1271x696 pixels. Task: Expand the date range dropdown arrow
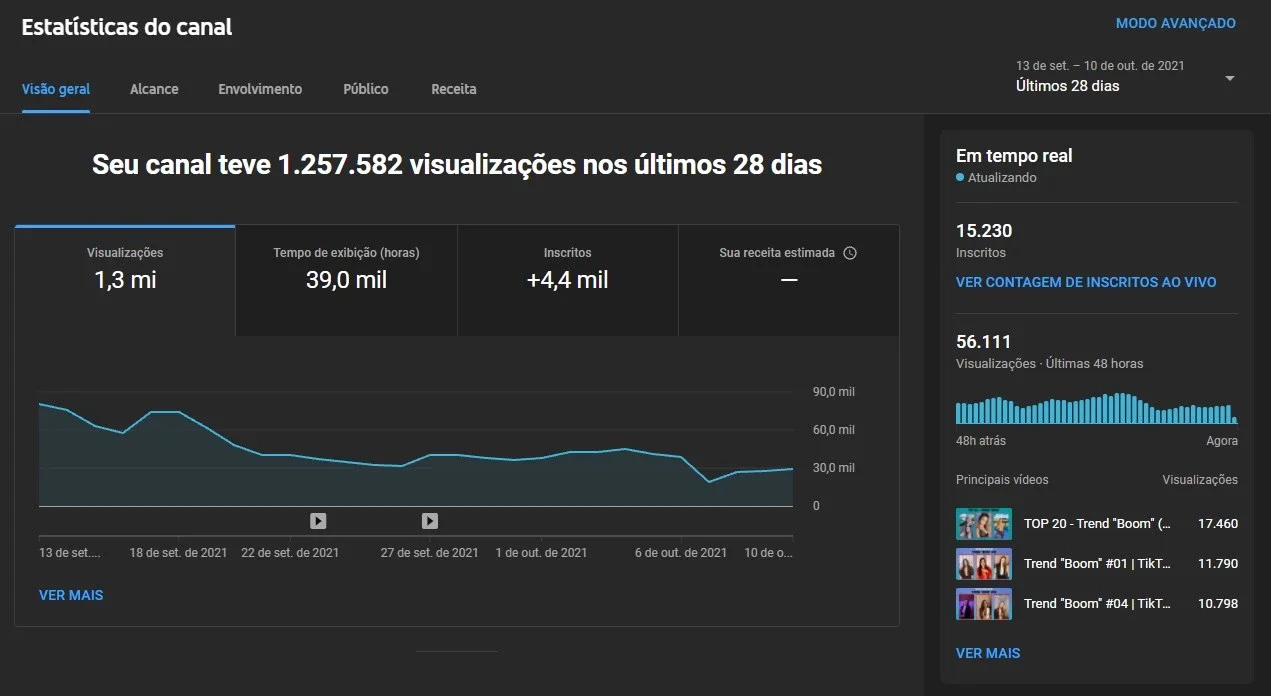pyautogui.click(x=1230, y=78)
